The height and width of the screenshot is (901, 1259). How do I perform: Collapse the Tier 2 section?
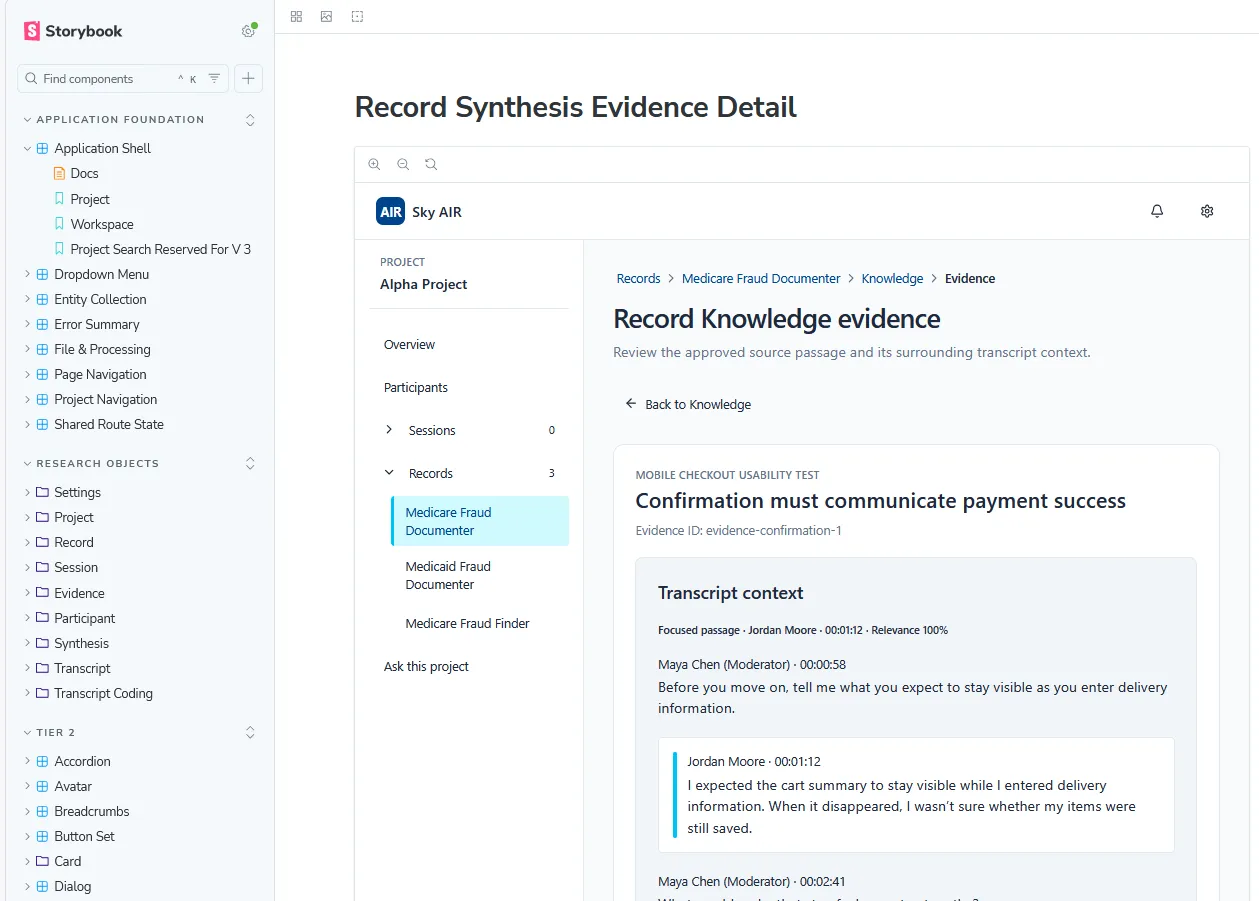pos(50,732)
